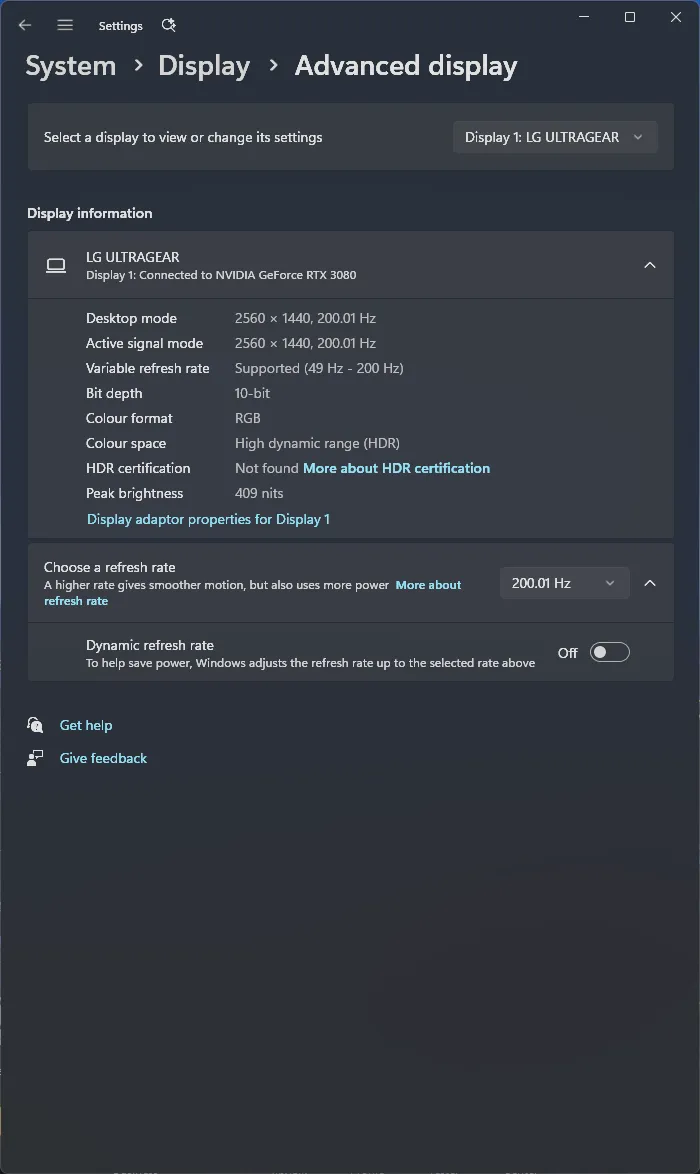The width and height of the screenshot is (700, 1174).
Task: Go to System in the breadcrumb
Action: click(x=70, y=66)
